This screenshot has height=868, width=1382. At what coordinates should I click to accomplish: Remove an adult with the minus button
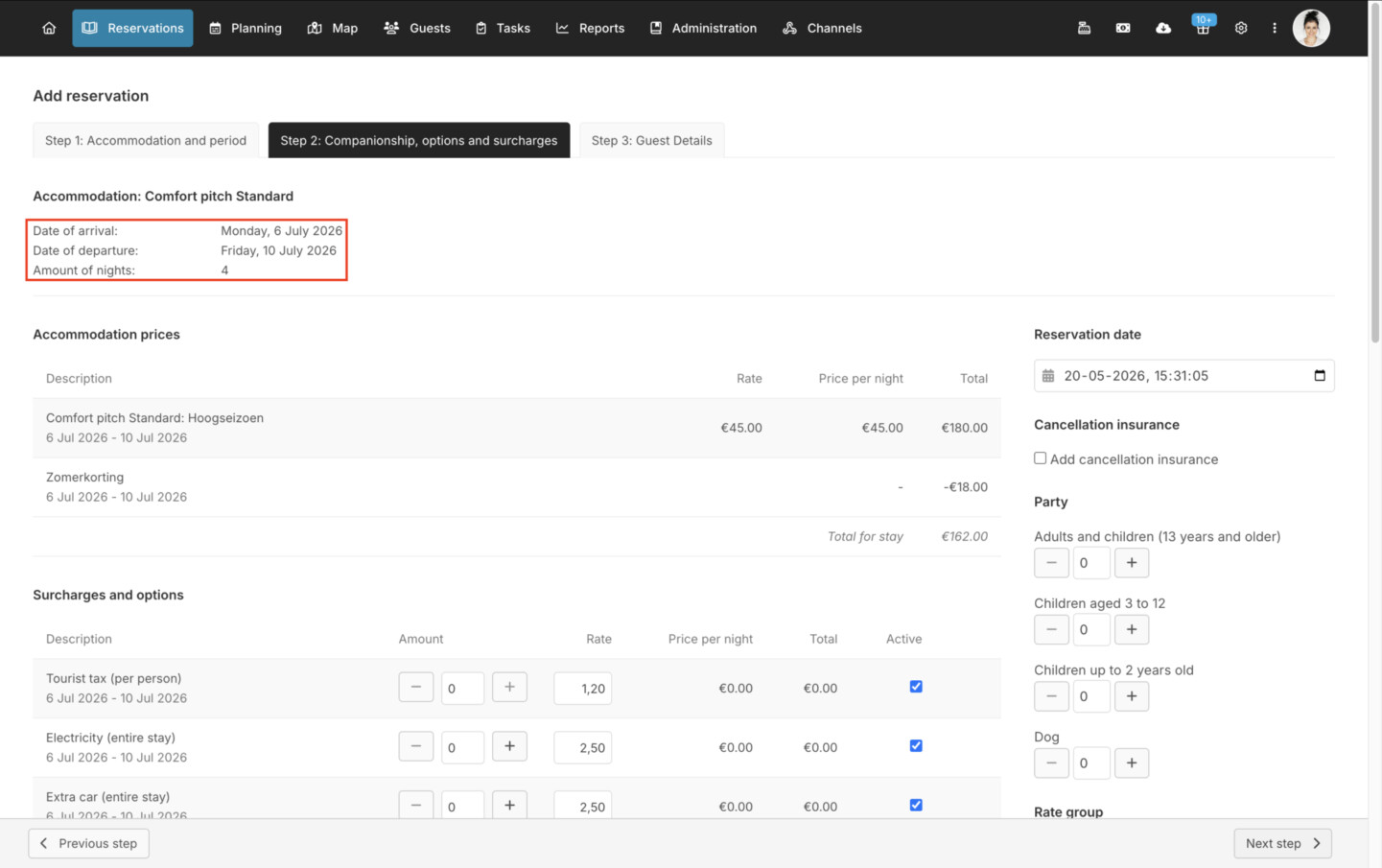(1051, 563)
